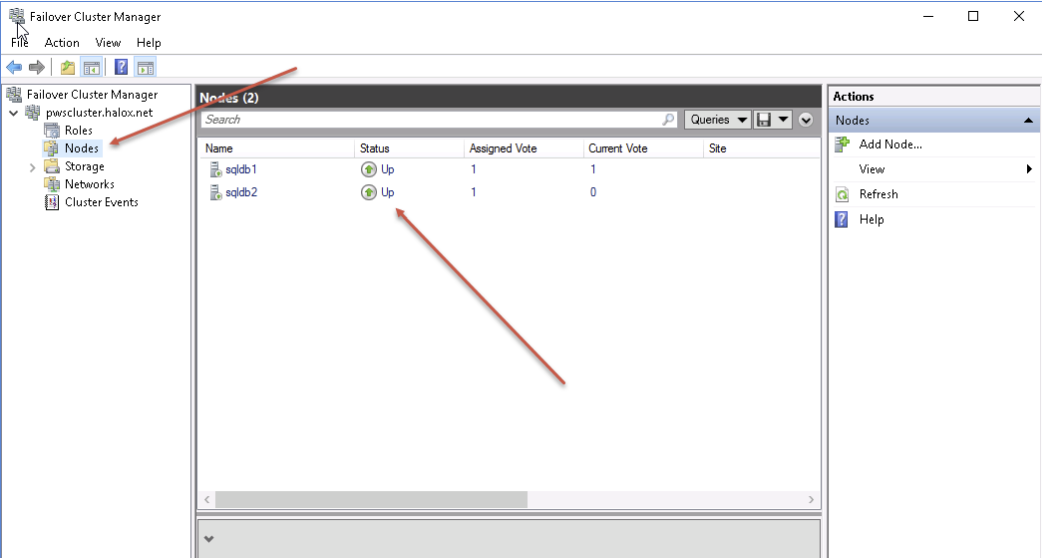Click the Back arrow toolbar icon

(x=14, y=67)
